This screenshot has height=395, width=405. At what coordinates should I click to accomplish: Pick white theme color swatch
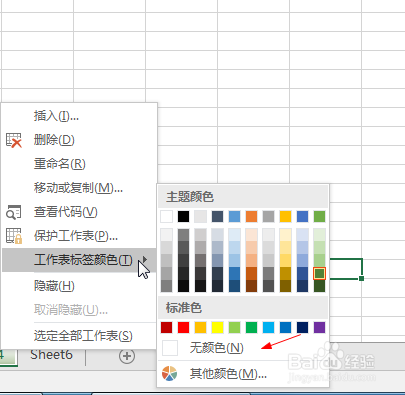click(167, 216)
